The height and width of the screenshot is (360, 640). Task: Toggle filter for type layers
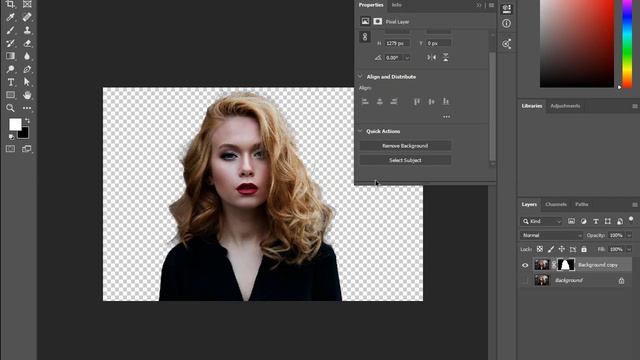pyautogui.click(x=596, y=221)
